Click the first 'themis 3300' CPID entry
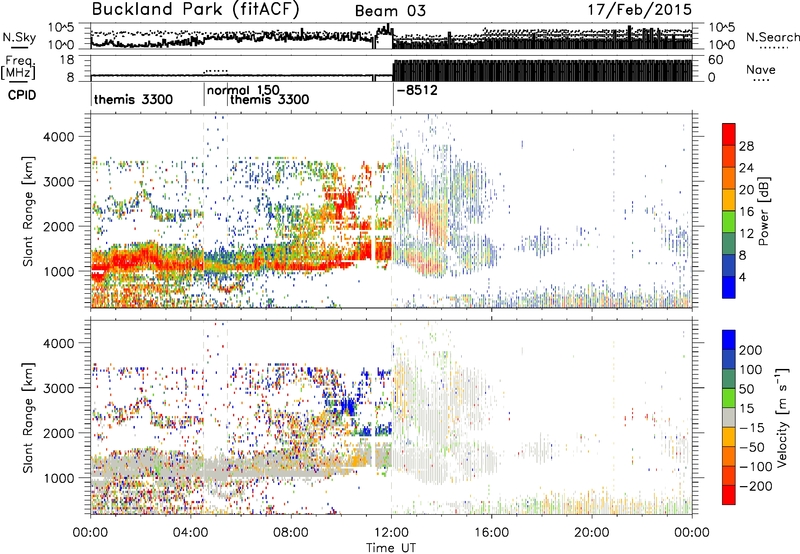 point(133,99)
